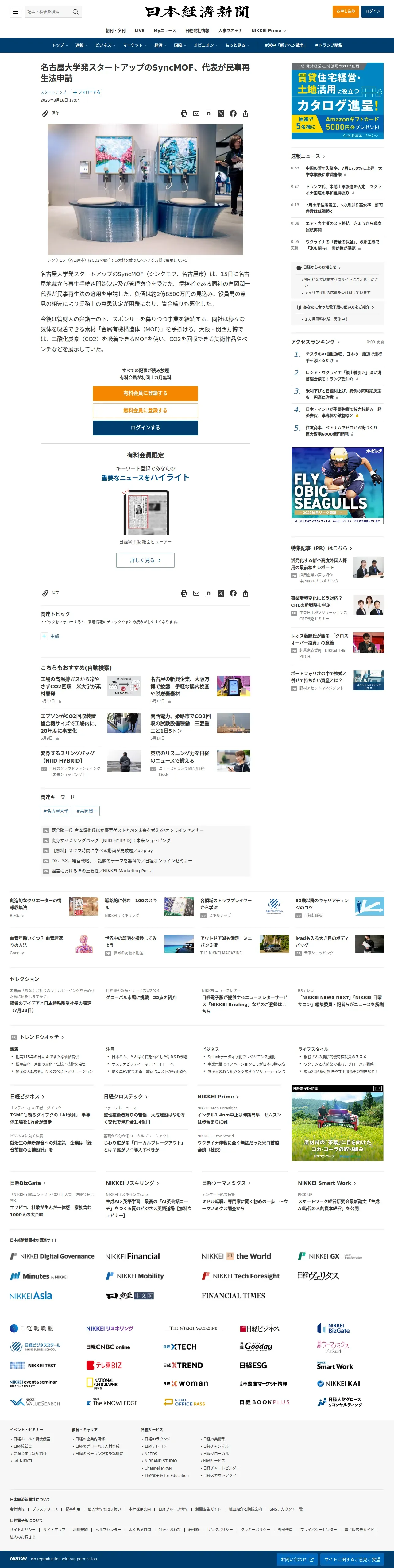Open the 朝刊・夕刊 menu item

(116, 30)
